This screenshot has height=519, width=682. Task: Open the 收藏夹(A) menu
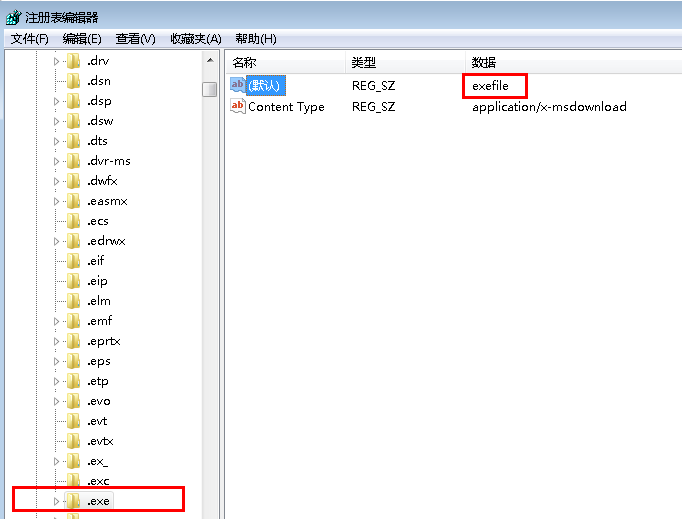[x=195, y=39]
